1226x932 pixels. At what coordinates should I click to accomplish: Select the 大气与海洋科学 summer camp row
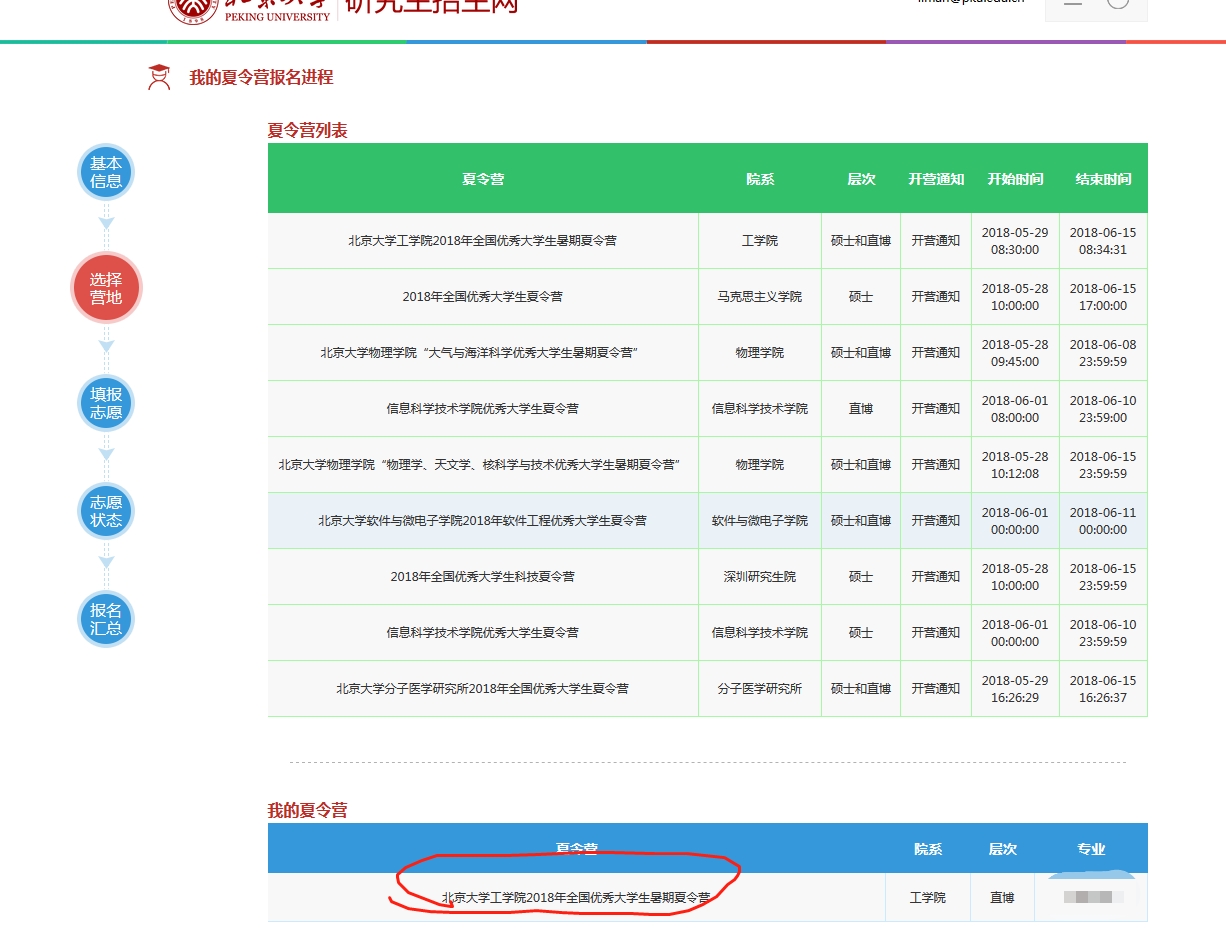[479, 353]
